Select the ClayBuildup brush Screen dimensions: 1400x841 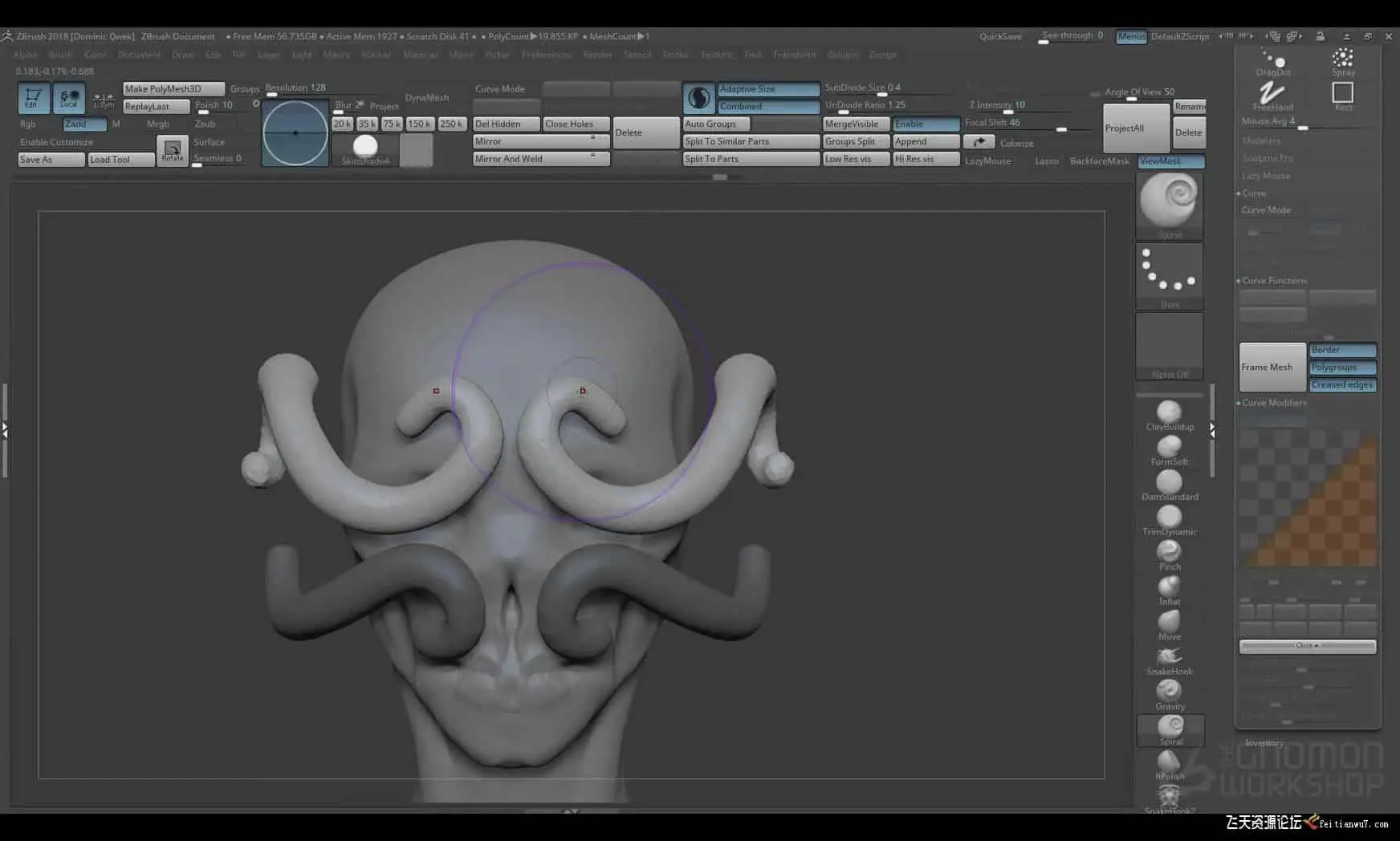point(1169,412)
